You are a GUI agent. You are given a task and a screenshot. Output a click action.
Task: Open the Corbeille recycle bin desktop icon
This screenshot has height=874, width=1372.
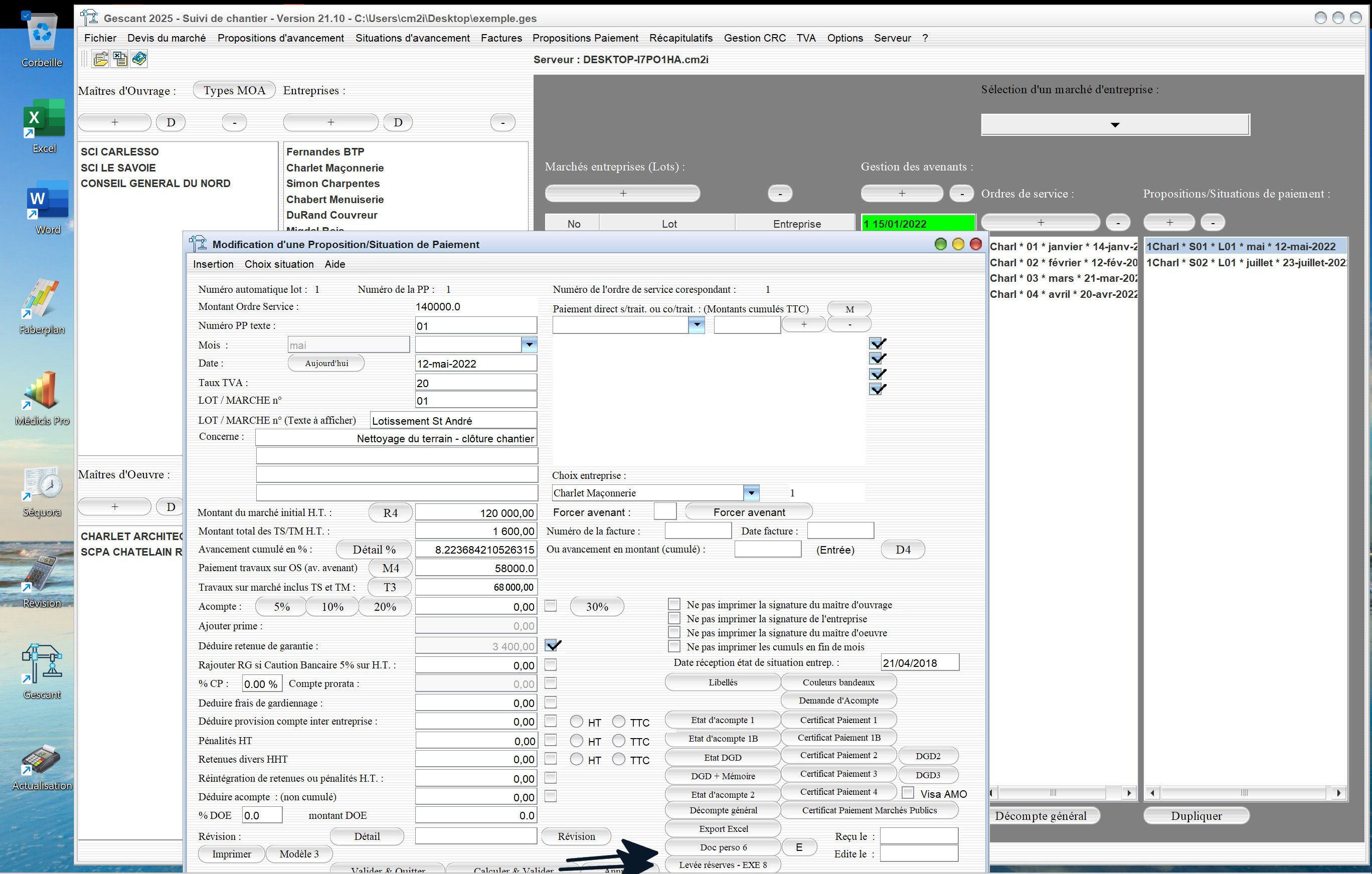pos(42,39)
